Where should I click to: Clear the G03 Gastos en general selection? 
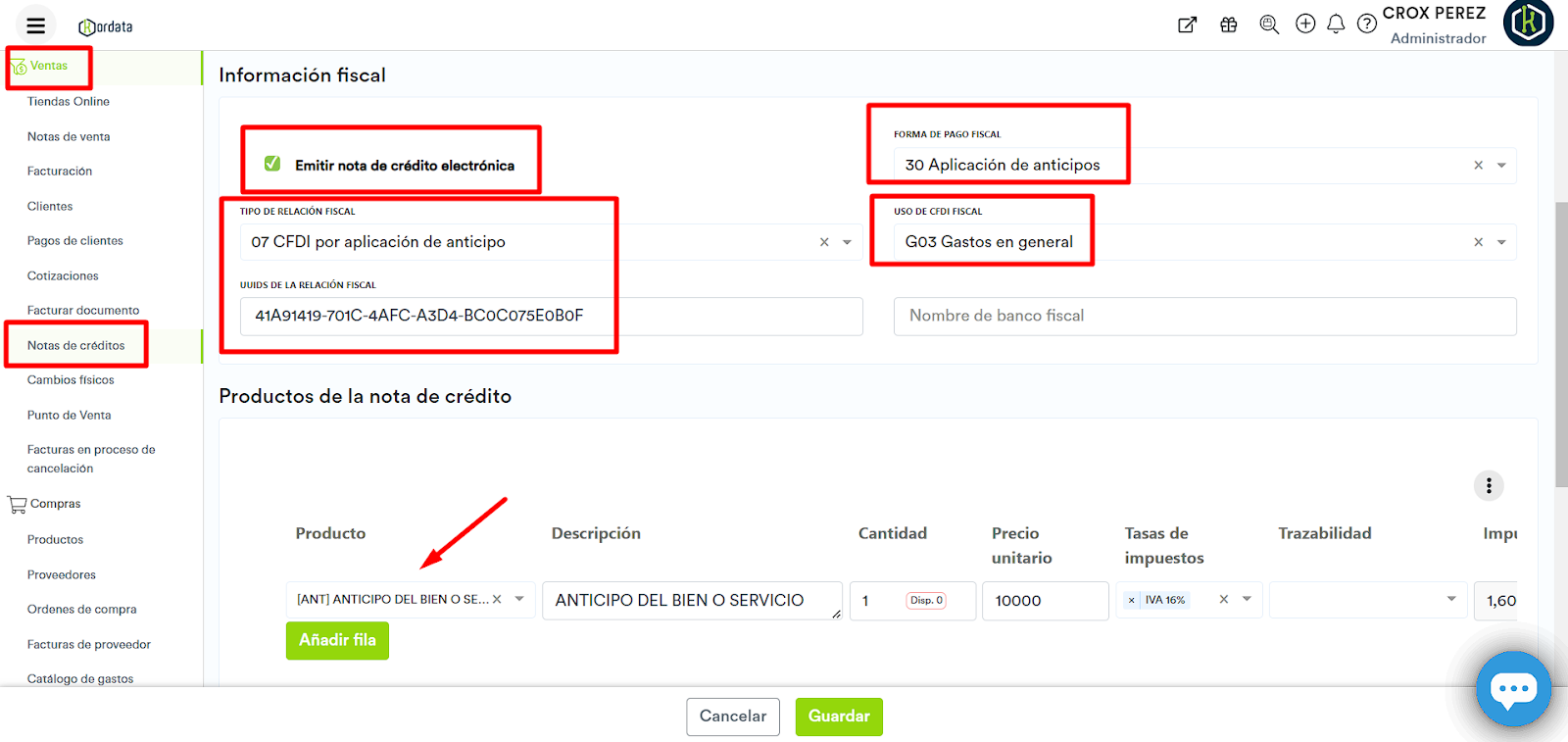1478,242
